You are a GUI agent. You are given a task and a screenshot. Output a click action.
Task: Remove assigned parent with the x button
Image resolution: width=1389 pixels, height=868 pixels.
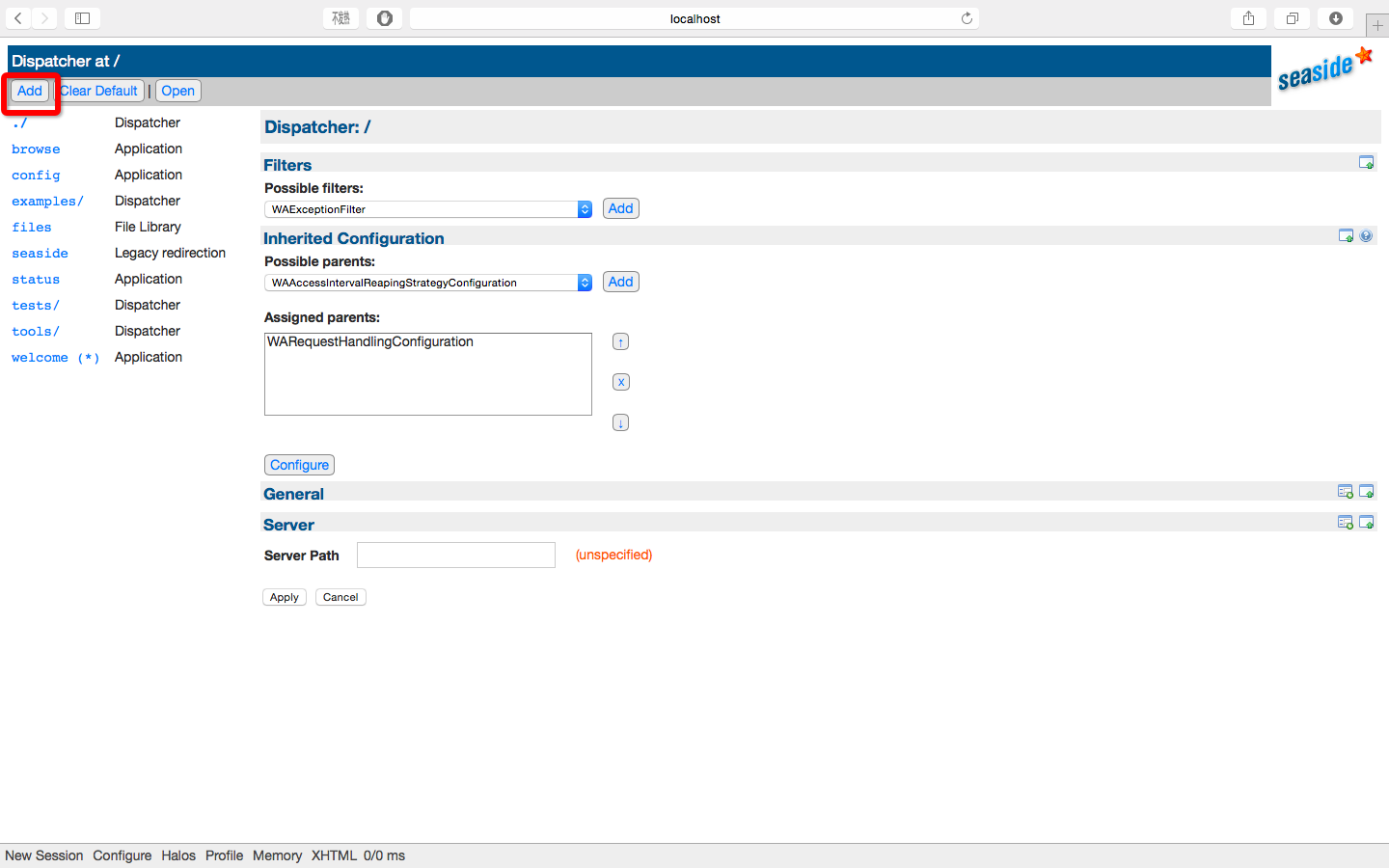(620, 382)
